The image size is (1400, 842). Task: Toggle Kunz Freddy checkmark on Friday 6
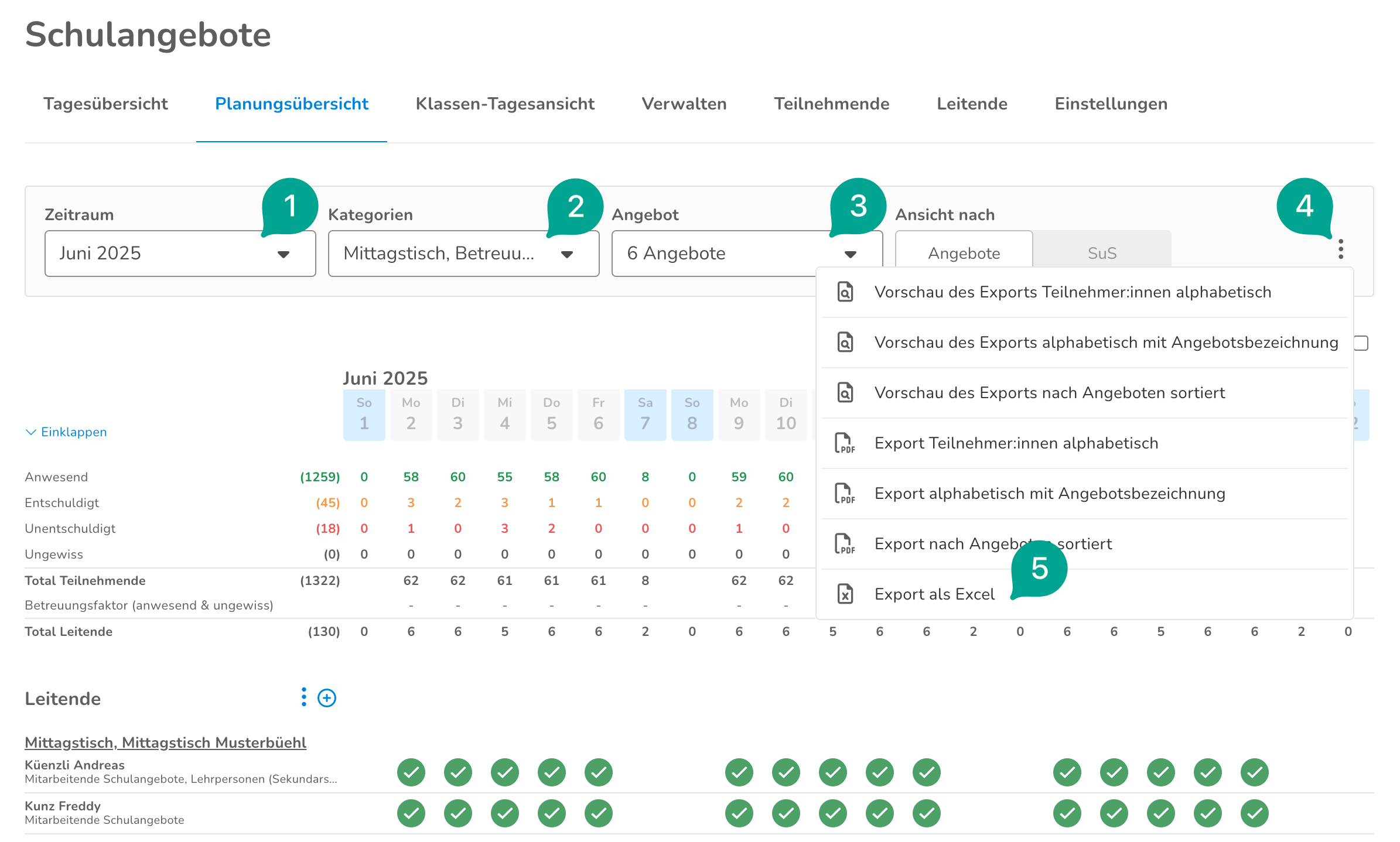tap(598, 813)
